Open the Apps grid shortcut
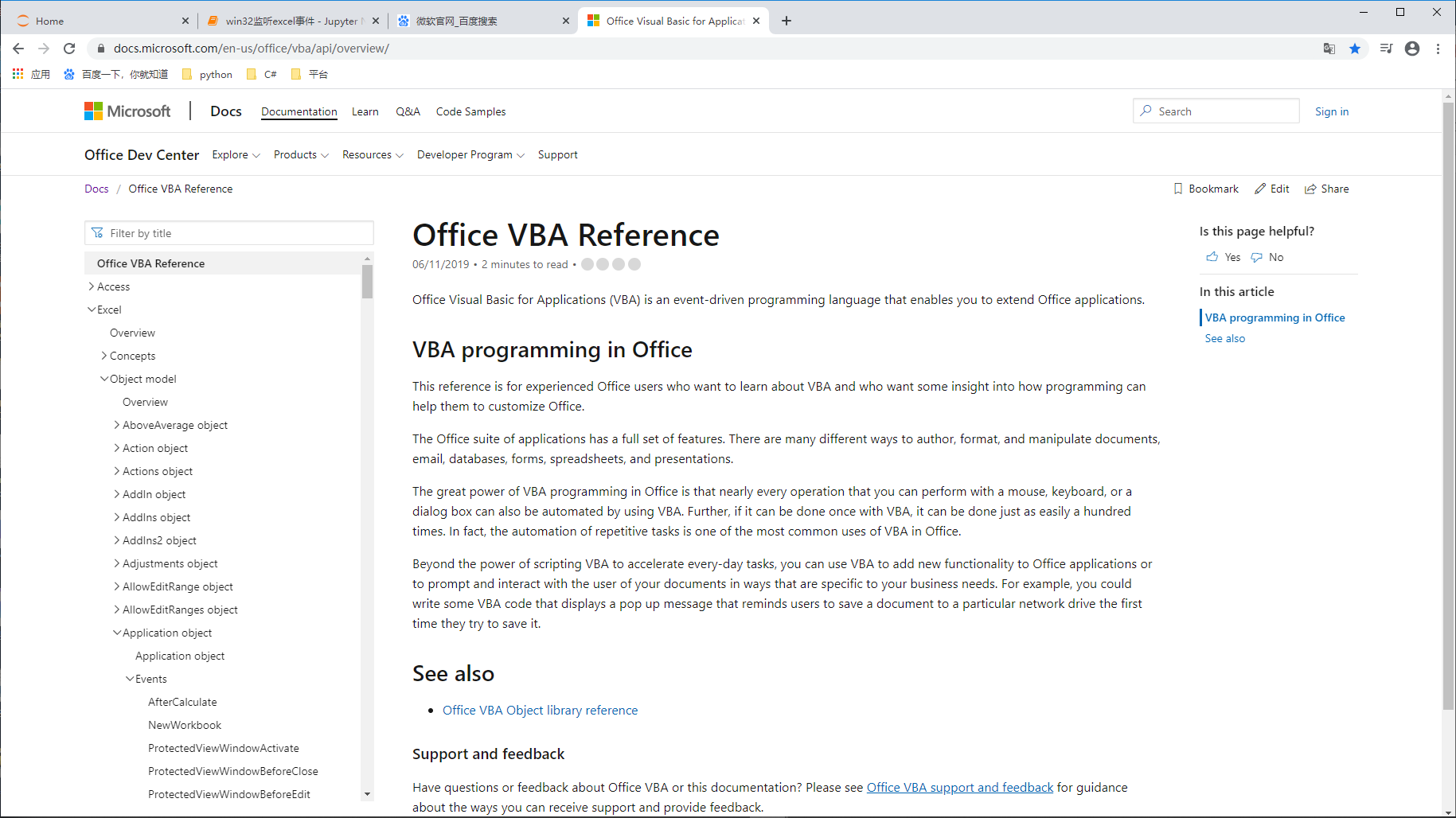This screenshot has width=1456, height=818. [31, 74]
